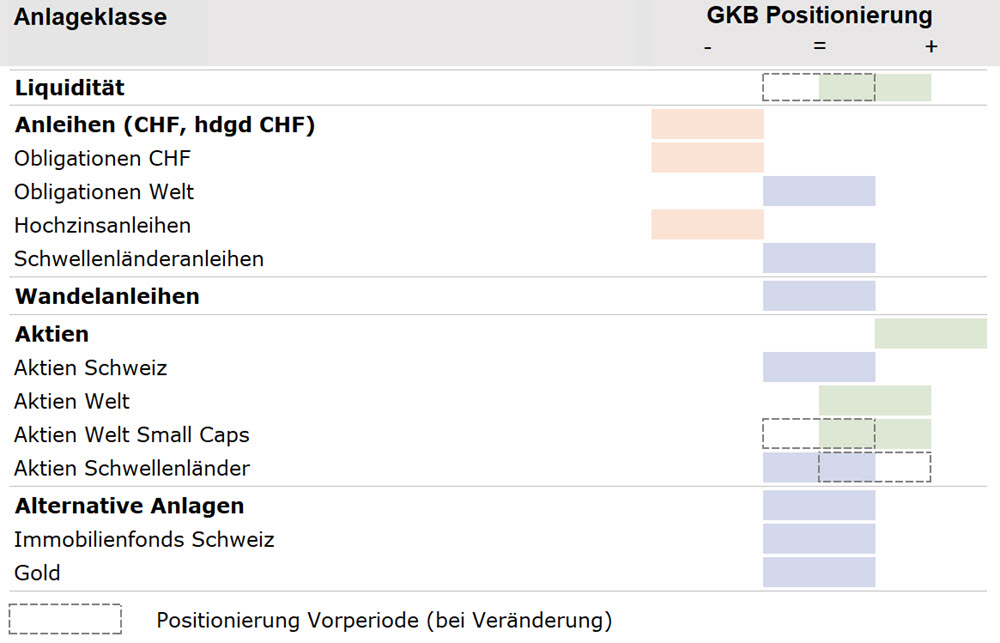Click the dashed legend box for Vorperiode
The height and width of the screenshot is (643, 1000).
[x=65, y=619]
